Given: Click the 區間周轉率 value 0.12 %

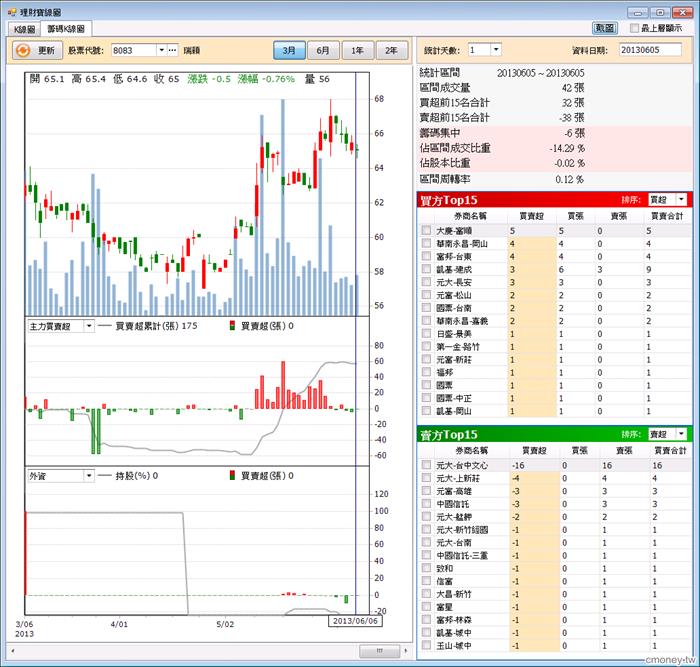Looking at the screenshot, I should (x=570, y=179).
